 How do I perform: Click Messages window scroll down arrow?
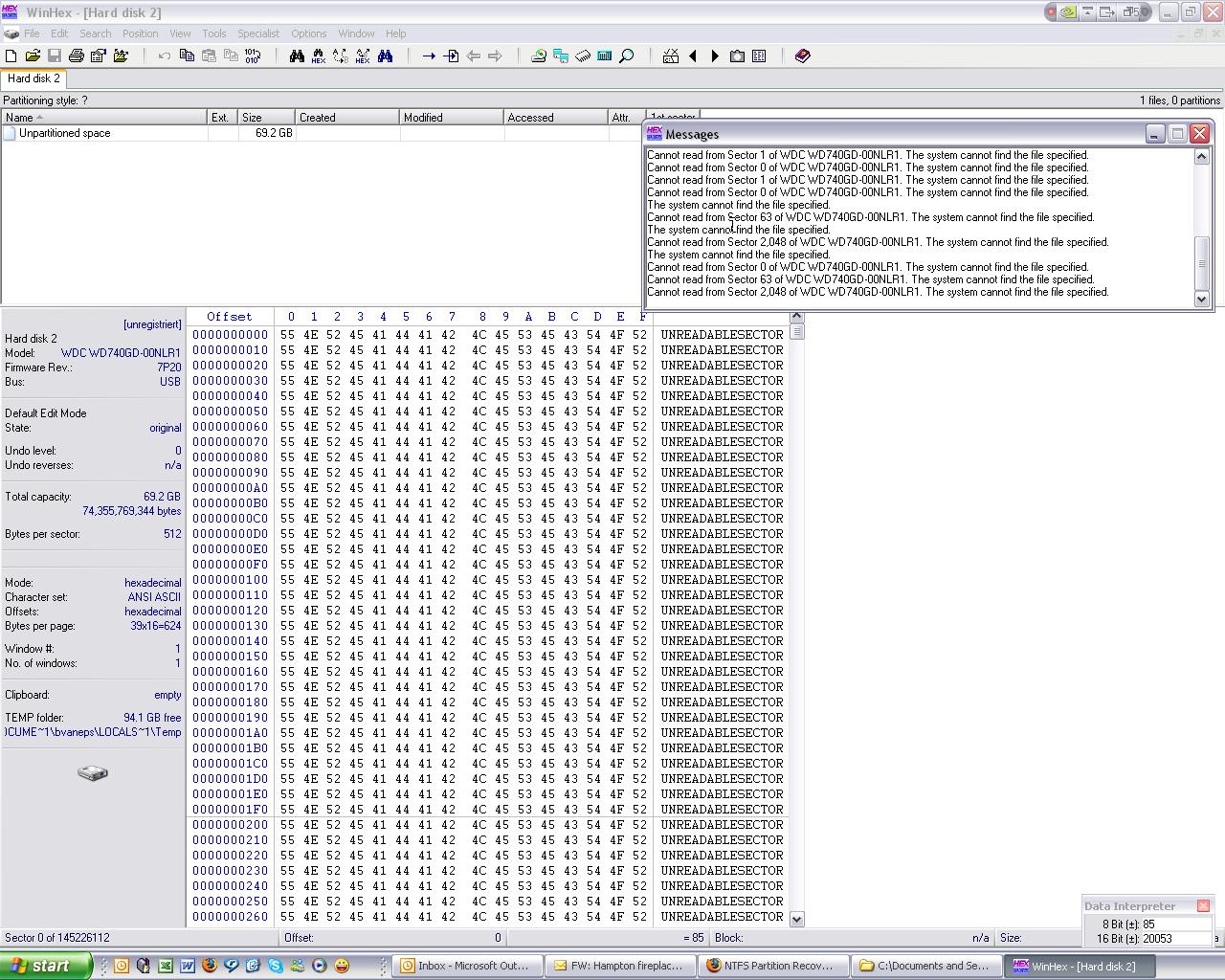click(x=1202, y=299)
